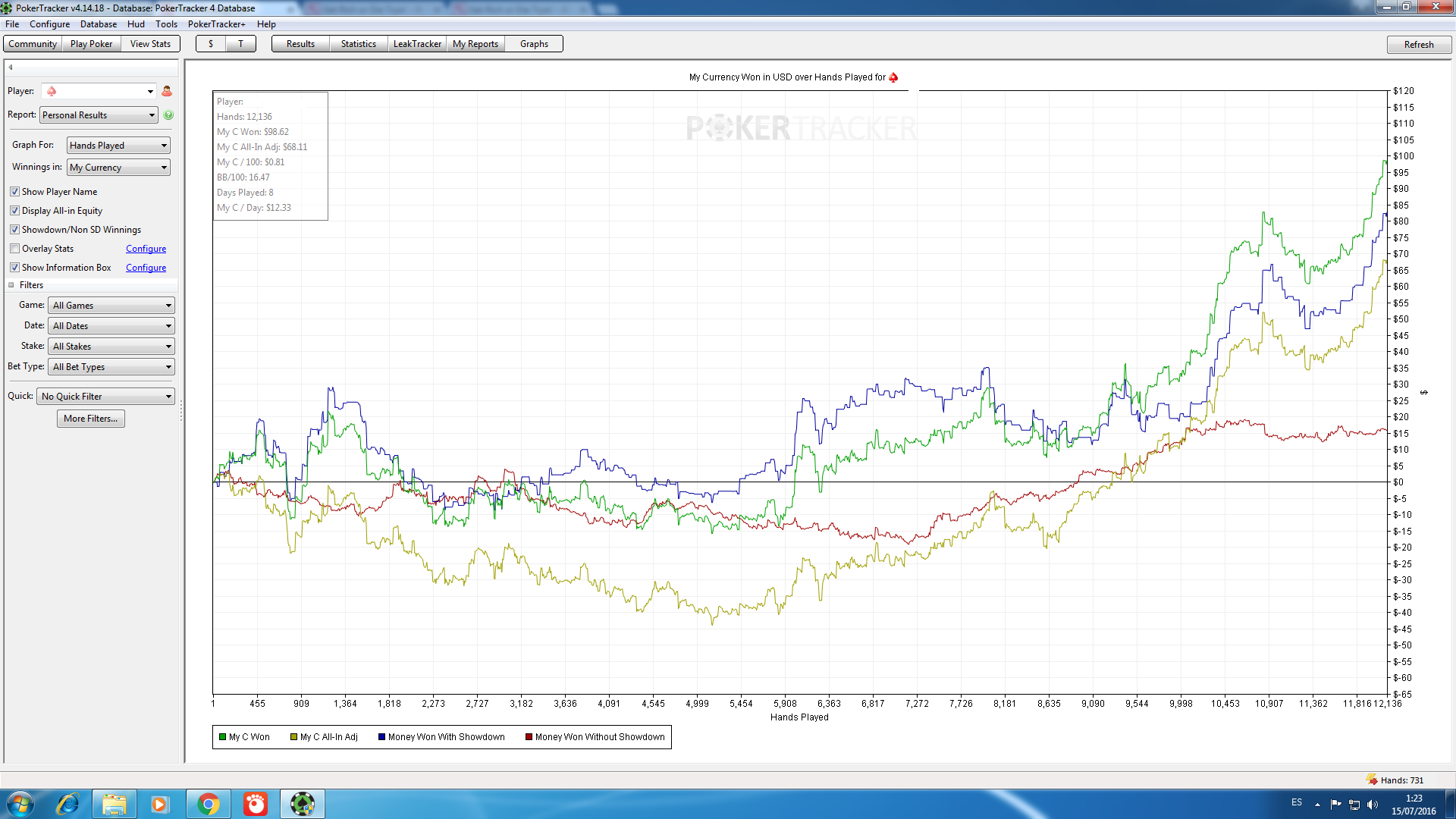This screenshot has height=819, width=1456.
Task: Open the Quick filter dropdown
Action: pos(105,397)
